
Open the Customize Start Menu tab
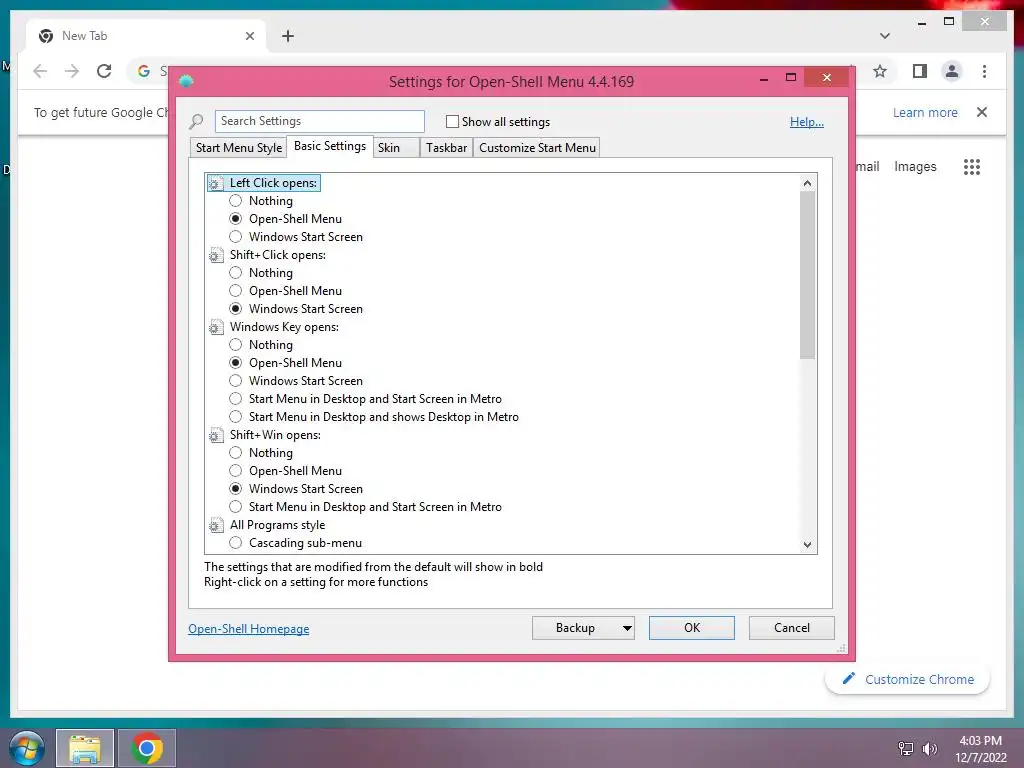[537, 148]
